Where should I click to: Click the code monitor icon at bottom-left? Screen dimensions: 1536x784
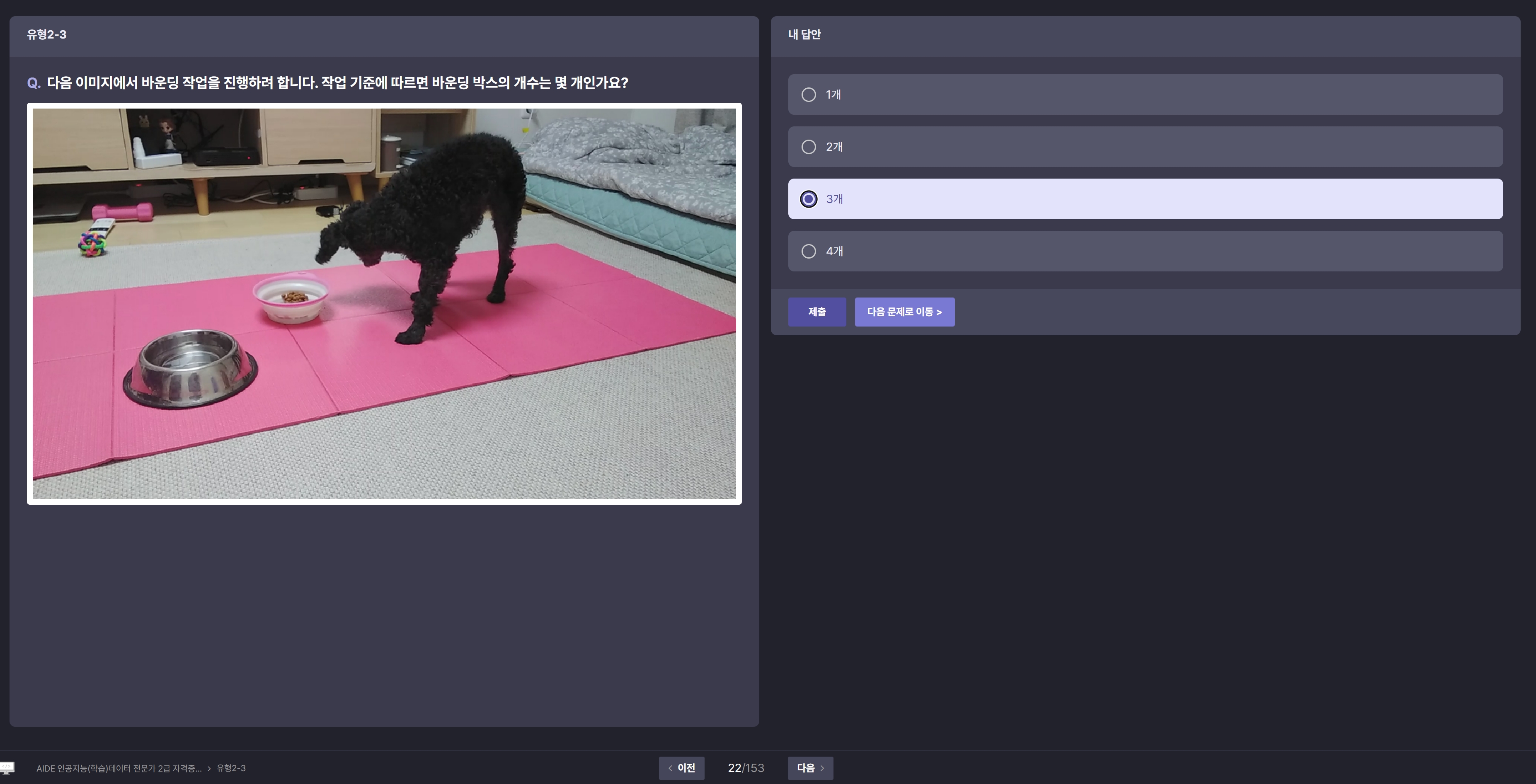7,767
